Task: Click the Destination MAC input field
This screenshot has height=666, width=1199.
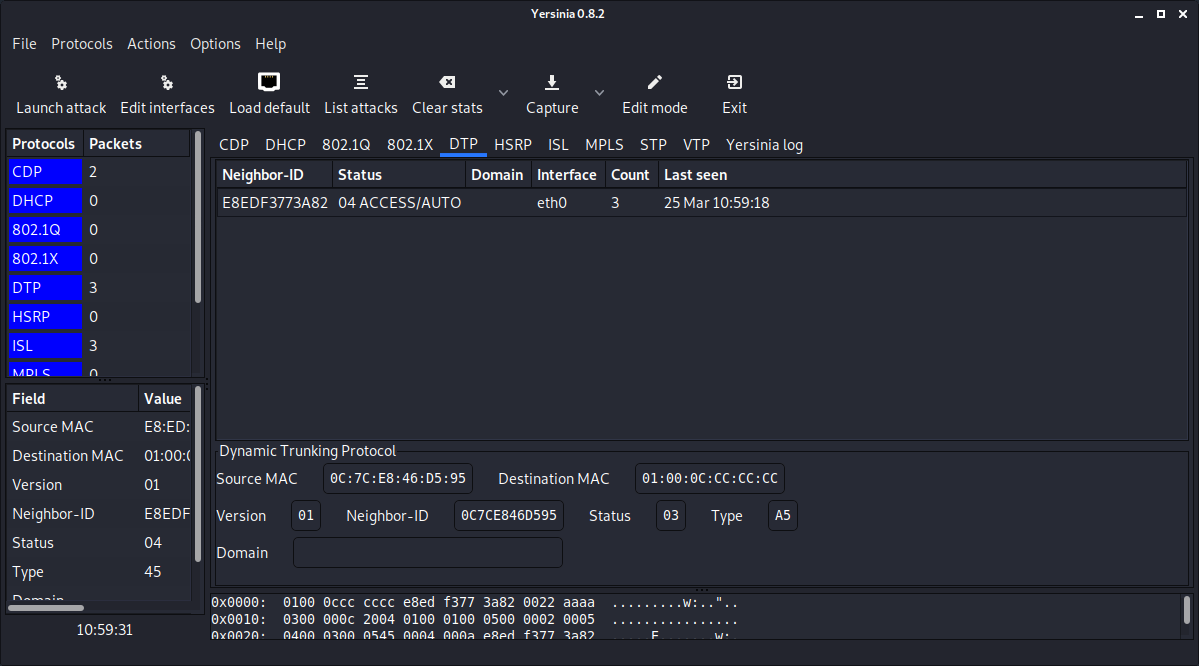Action: (710, 479)
